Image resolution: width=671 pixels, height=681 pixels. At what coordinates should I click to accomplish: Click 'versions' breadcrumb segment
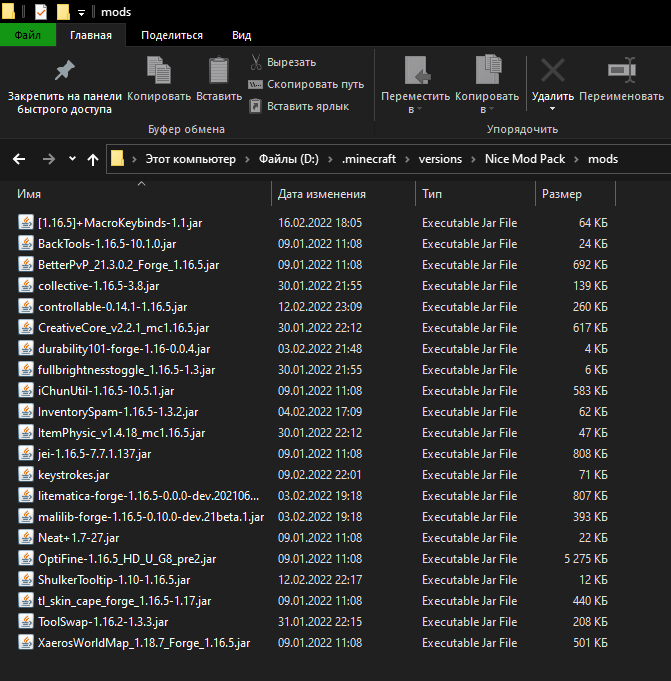[440, 159]
